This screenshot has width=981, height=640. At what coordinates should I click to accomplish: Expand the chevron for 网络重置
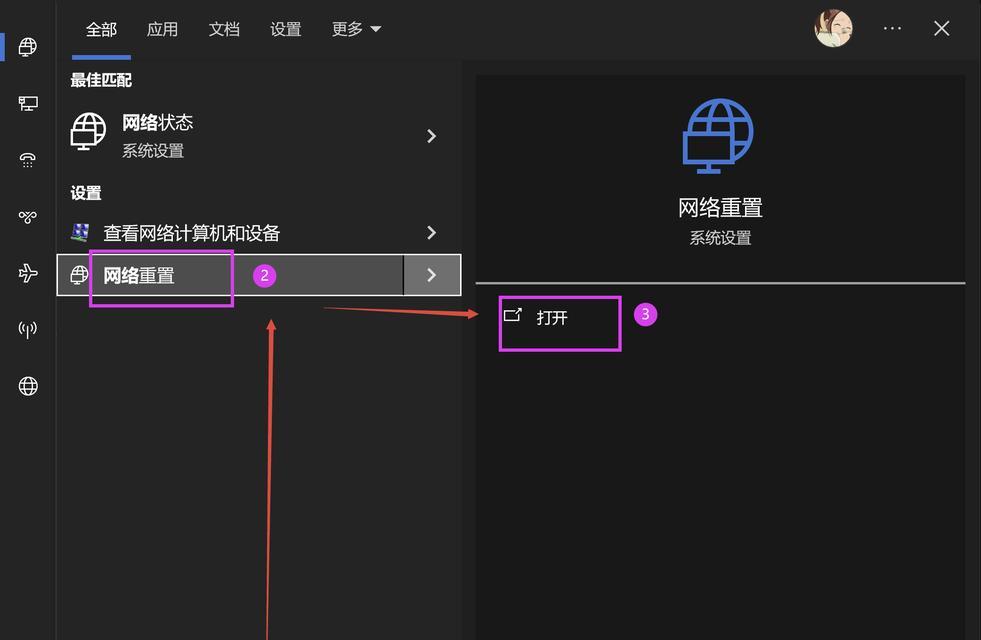tap(432, 275)
